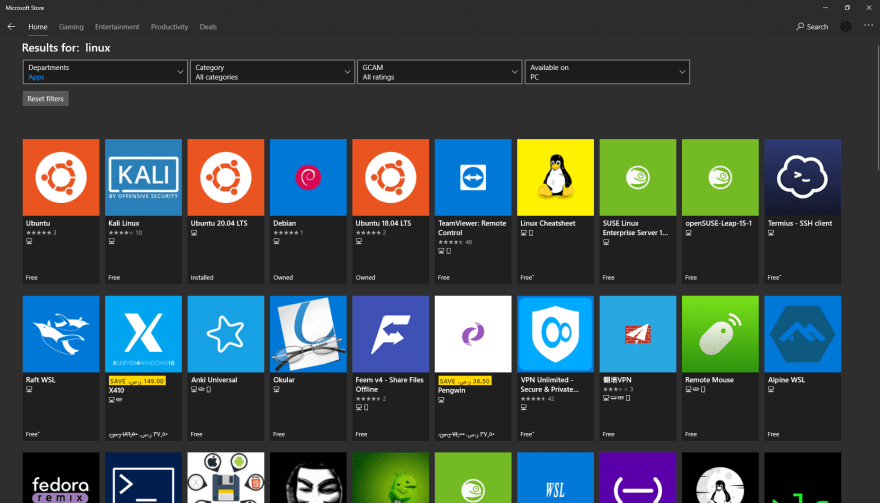
Task: Expand the Departments filter dropdown
Action: coord(105,72)
